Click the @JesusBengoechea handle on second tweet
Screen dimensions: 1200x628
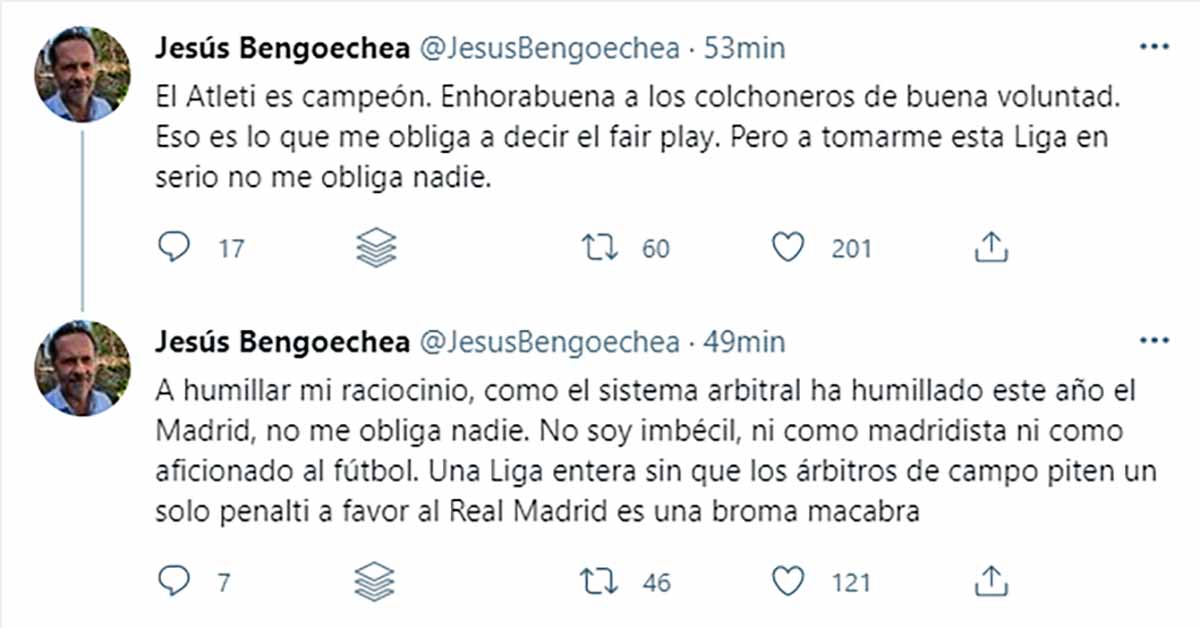pyautogui.click(x=548, y=342)
